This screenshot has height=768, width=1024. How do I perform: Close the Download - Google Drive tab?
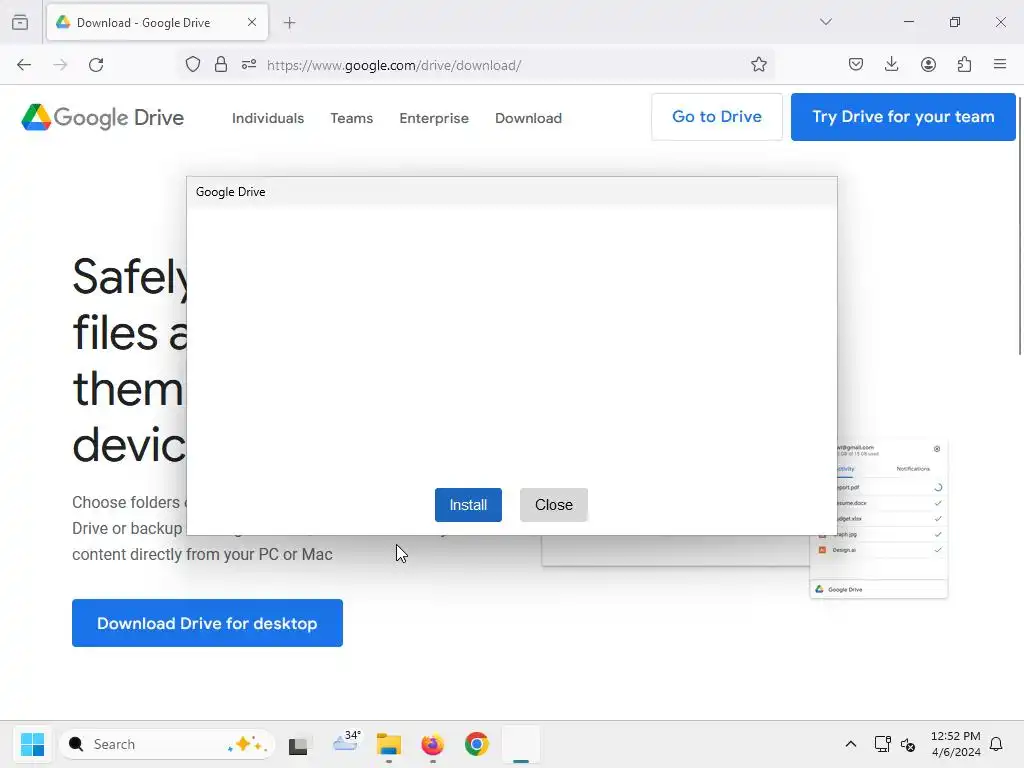(252, 22)
